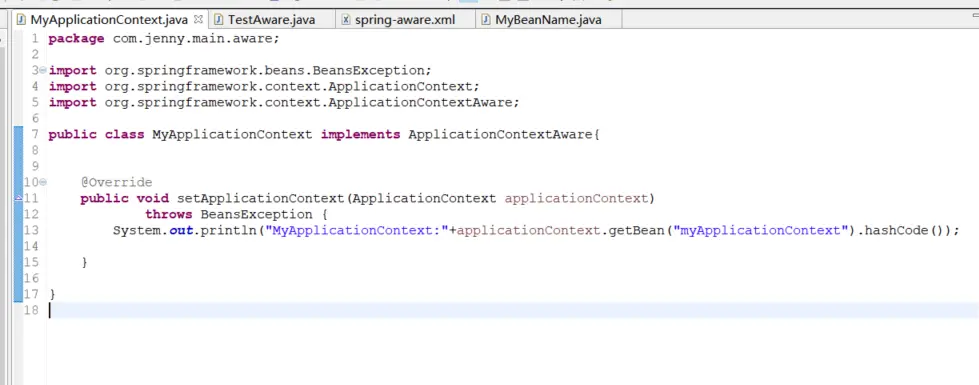979x385 pixels.
Task: Switch to the spring-aware.xml tab
Action: (405, 20)
